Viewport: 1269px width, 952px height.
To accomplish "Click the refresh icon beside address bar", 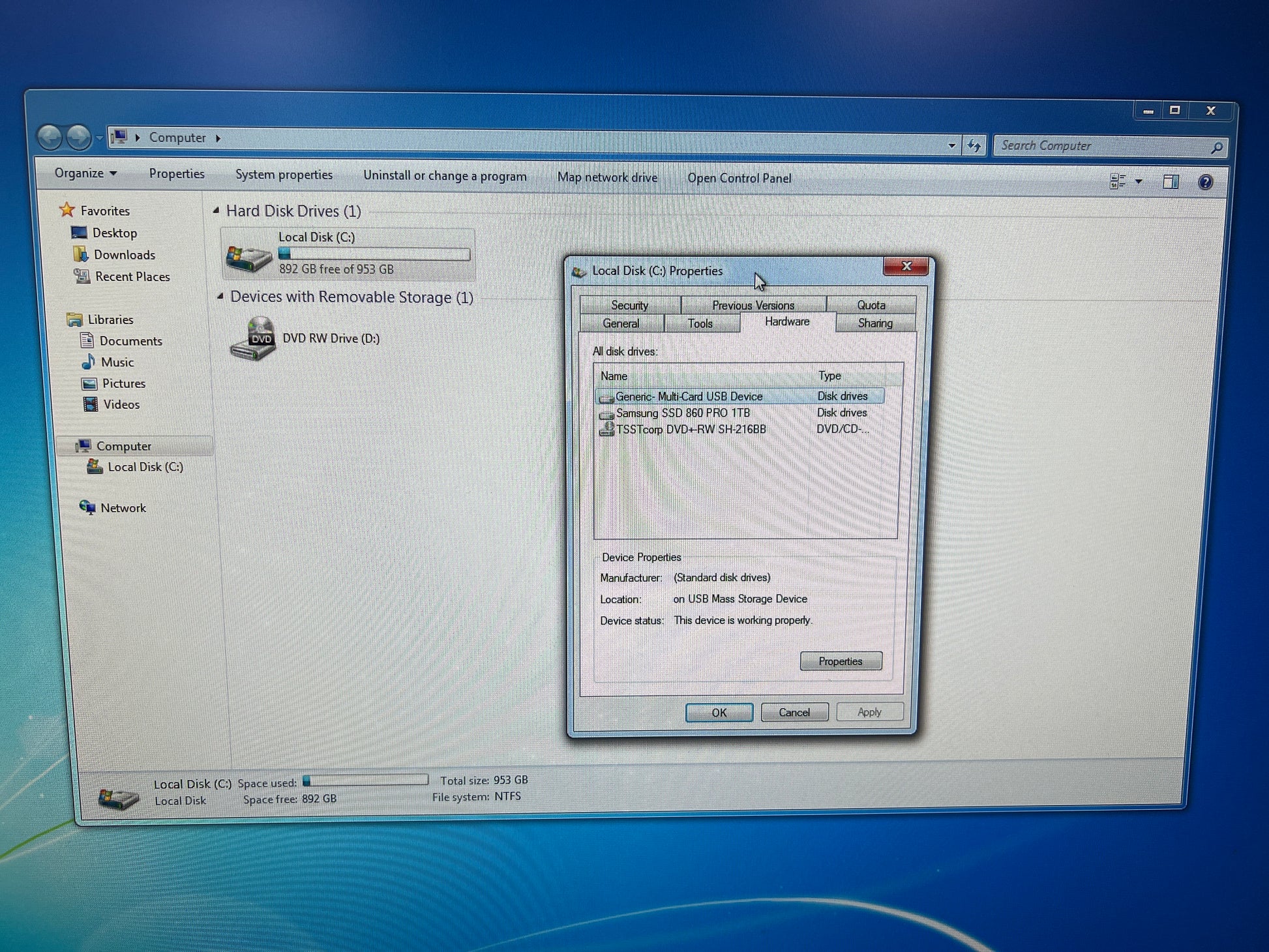I will click(x=974, y=145).
